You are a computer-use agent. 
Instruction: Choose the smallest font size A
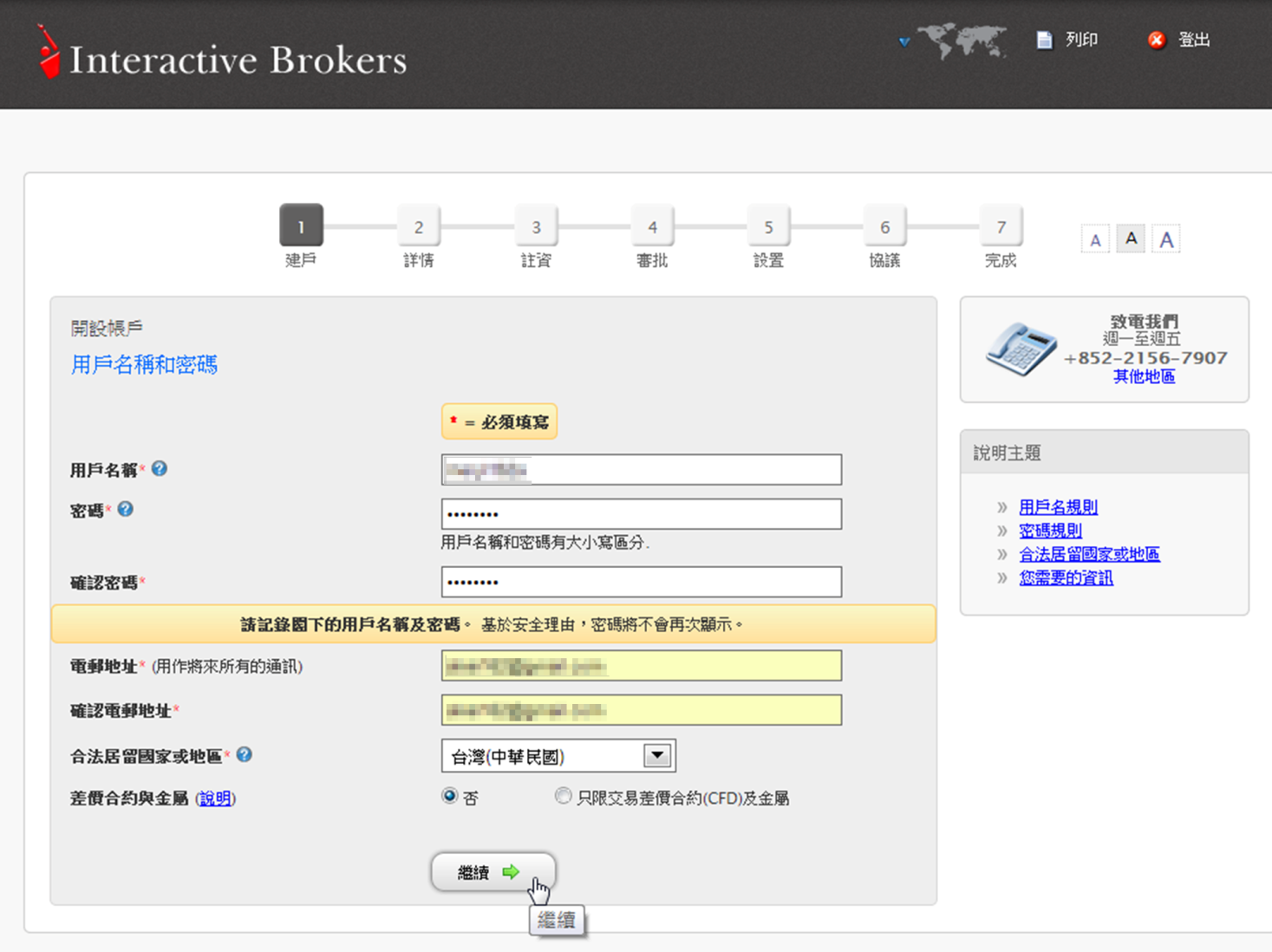[x=1095, y=239]
